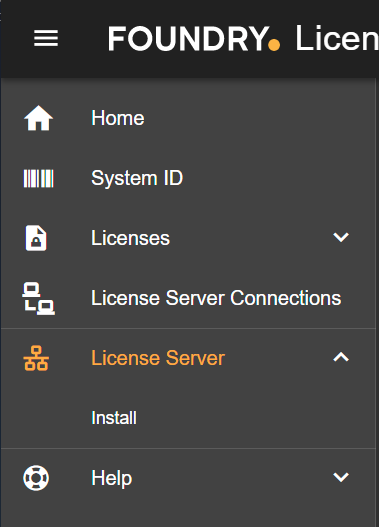Click the Licenses lock document icon

tap(36, 238)
